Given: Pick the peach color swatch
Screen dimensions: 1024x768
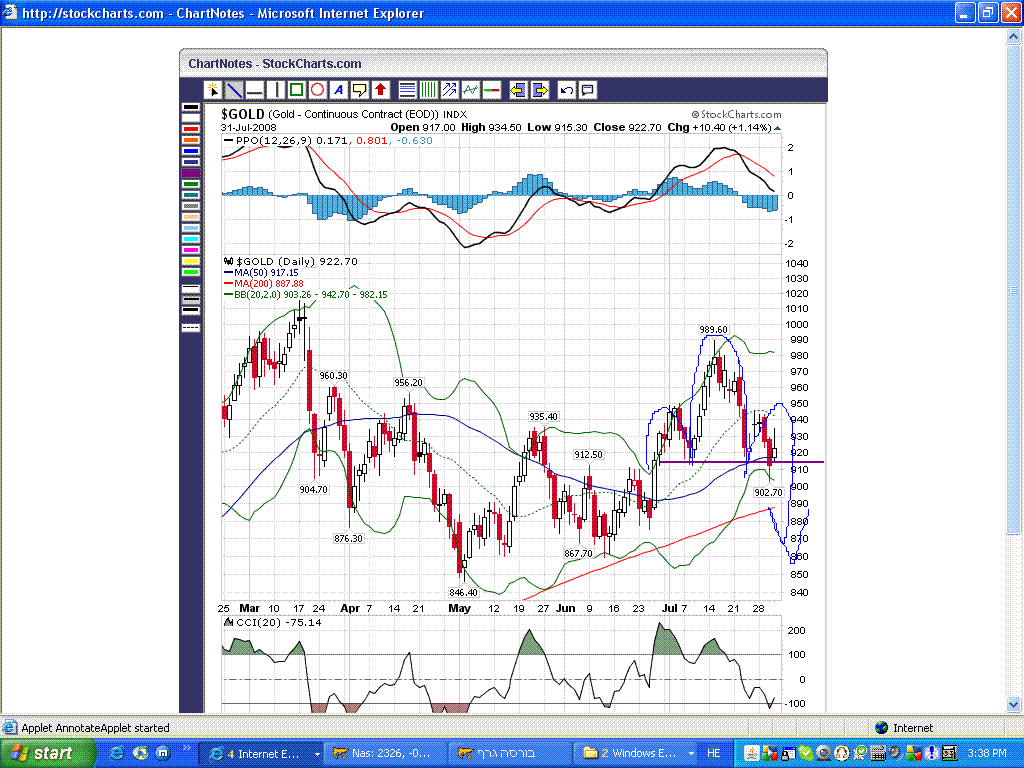Looking at the screenshot, I should 191,217.
